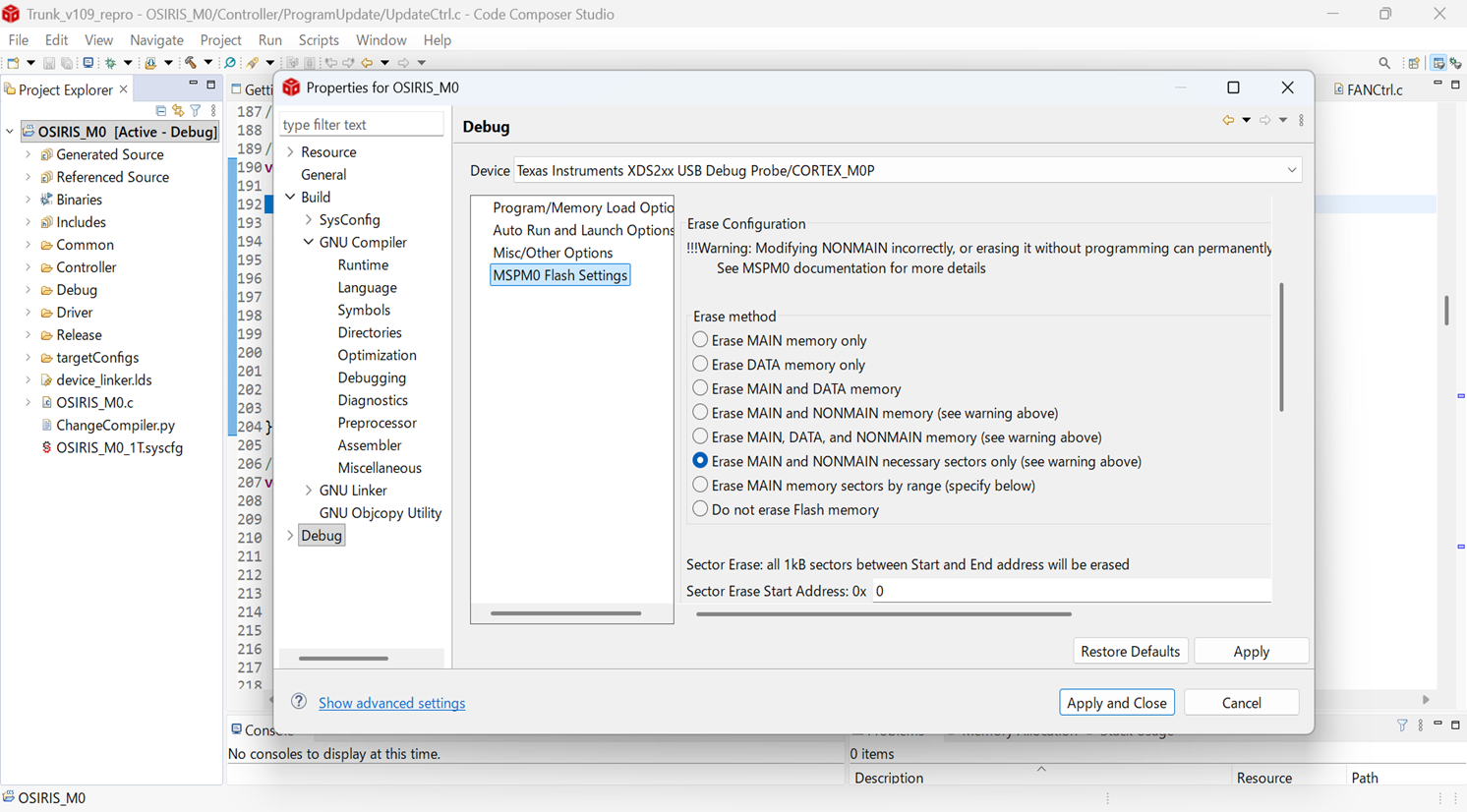
Task: Click the Open Perspective icon
Action: tap(1414, 63)
